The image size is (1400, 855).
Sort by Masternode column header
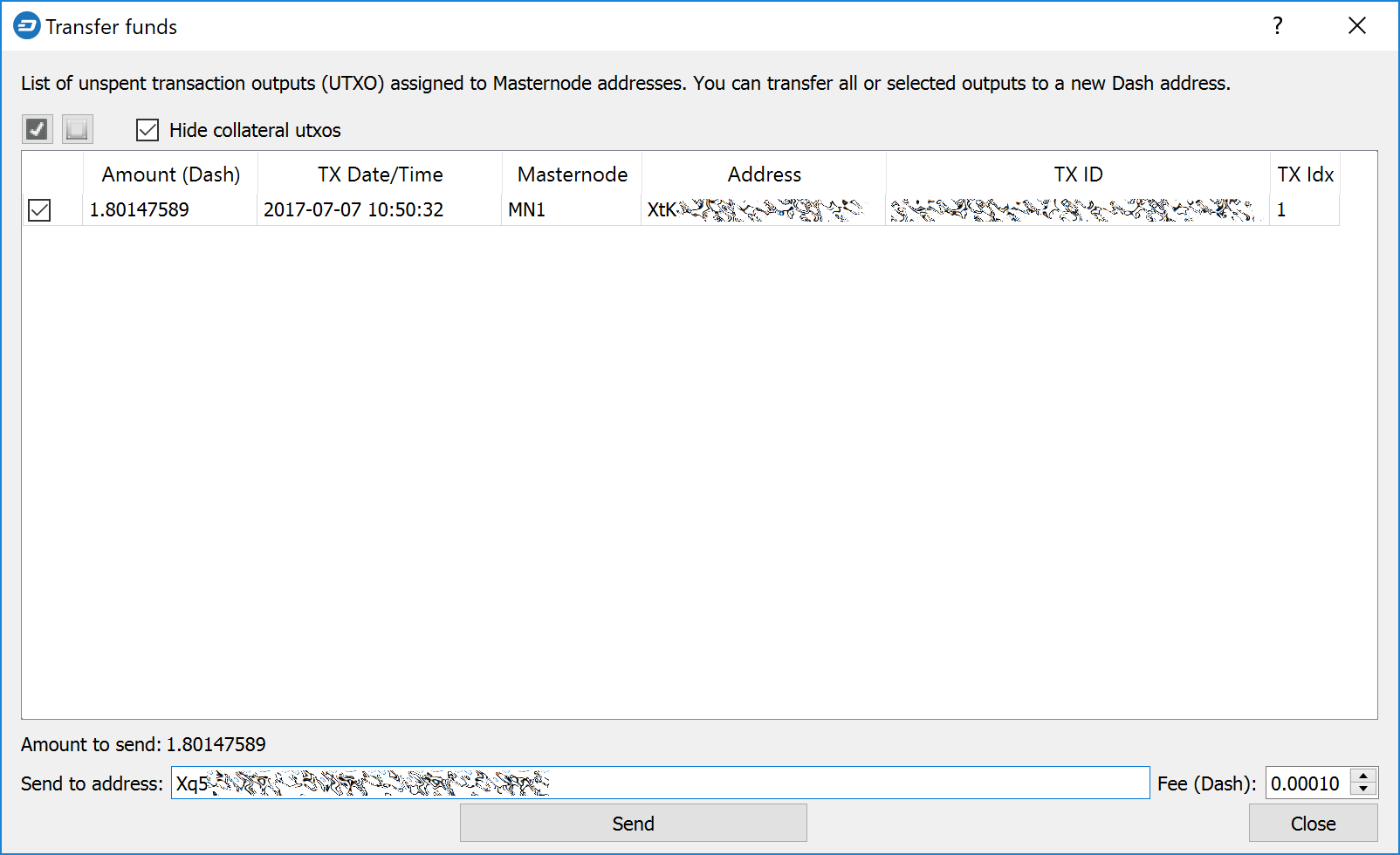(572, 174)
